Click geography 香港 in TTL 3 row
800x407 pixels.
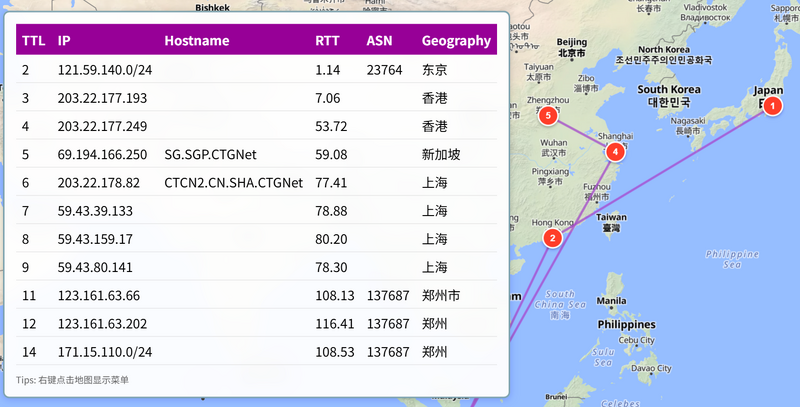435,97
